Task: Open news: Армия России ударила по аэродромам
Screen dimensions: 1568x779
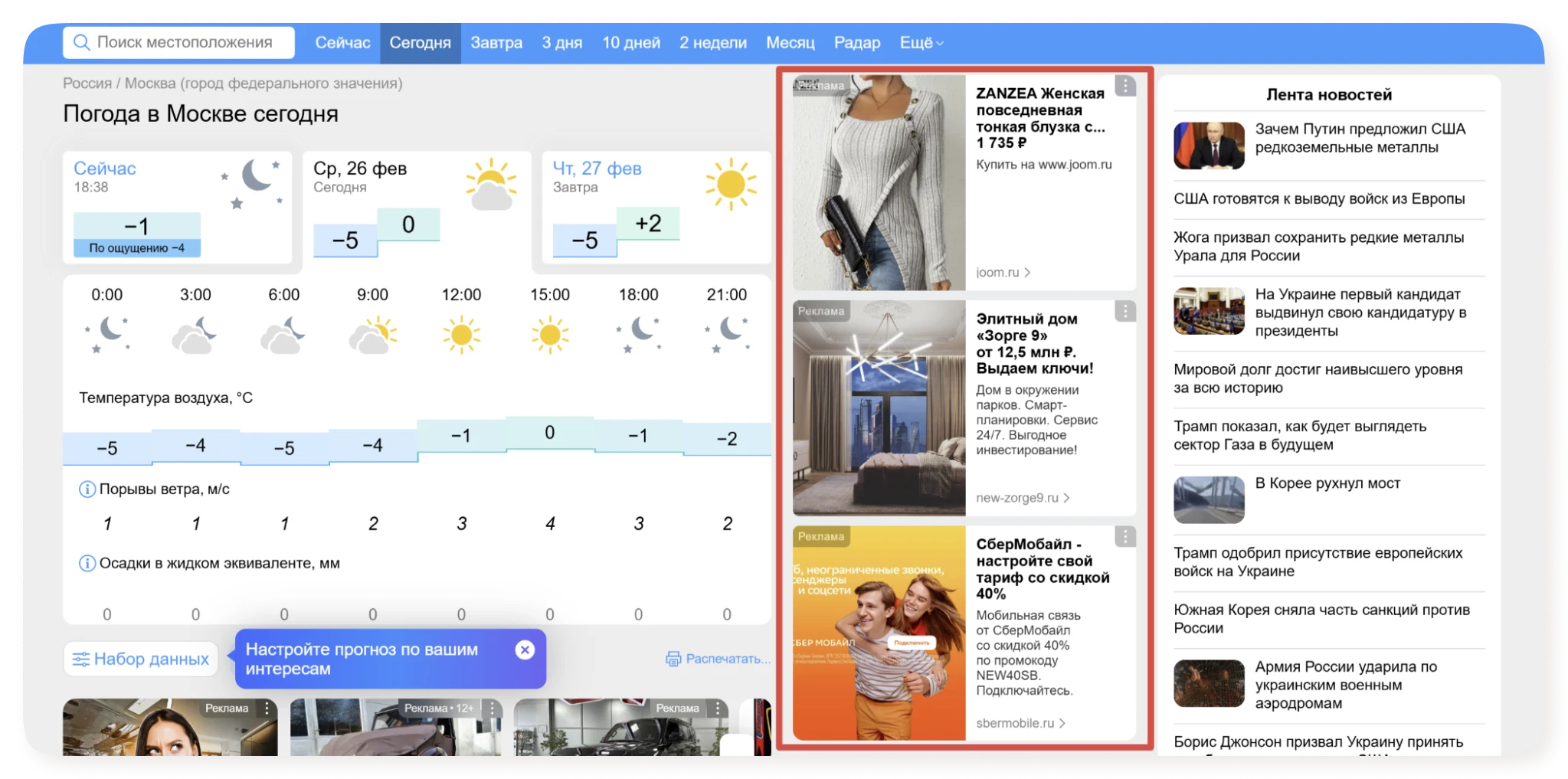Action: click(x=1346, y=685)
